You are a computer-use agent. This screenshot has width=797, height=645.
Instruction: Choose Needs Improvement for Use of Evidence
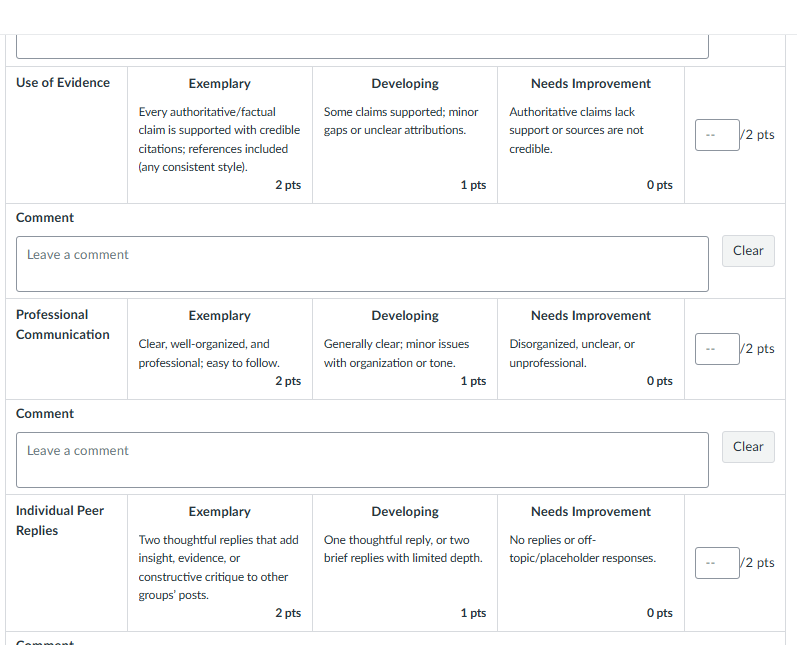tap(591, 135)
